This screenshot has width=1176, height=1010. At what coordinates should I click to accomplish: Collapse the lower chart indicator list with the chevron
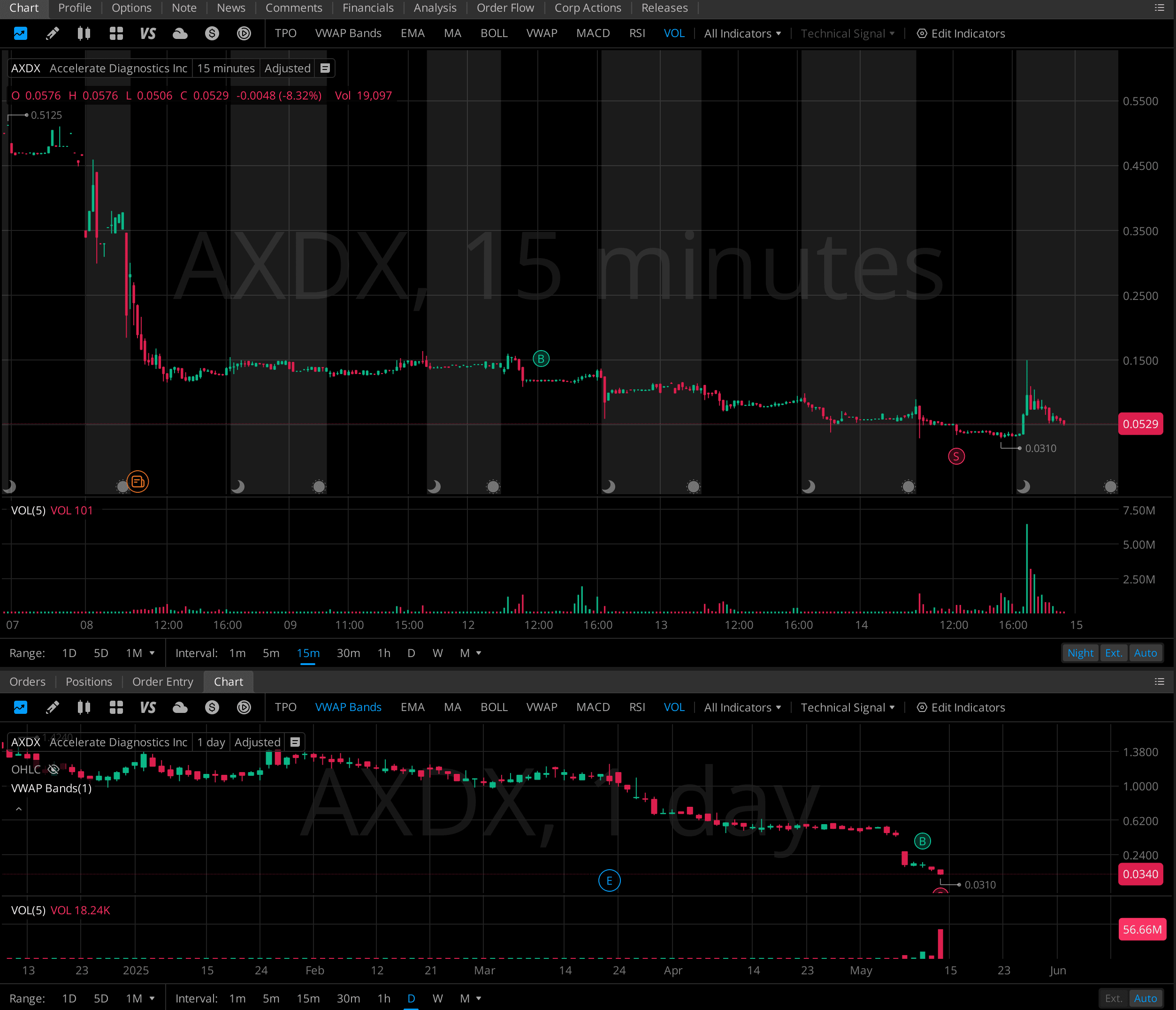click(x=19, y=809)
